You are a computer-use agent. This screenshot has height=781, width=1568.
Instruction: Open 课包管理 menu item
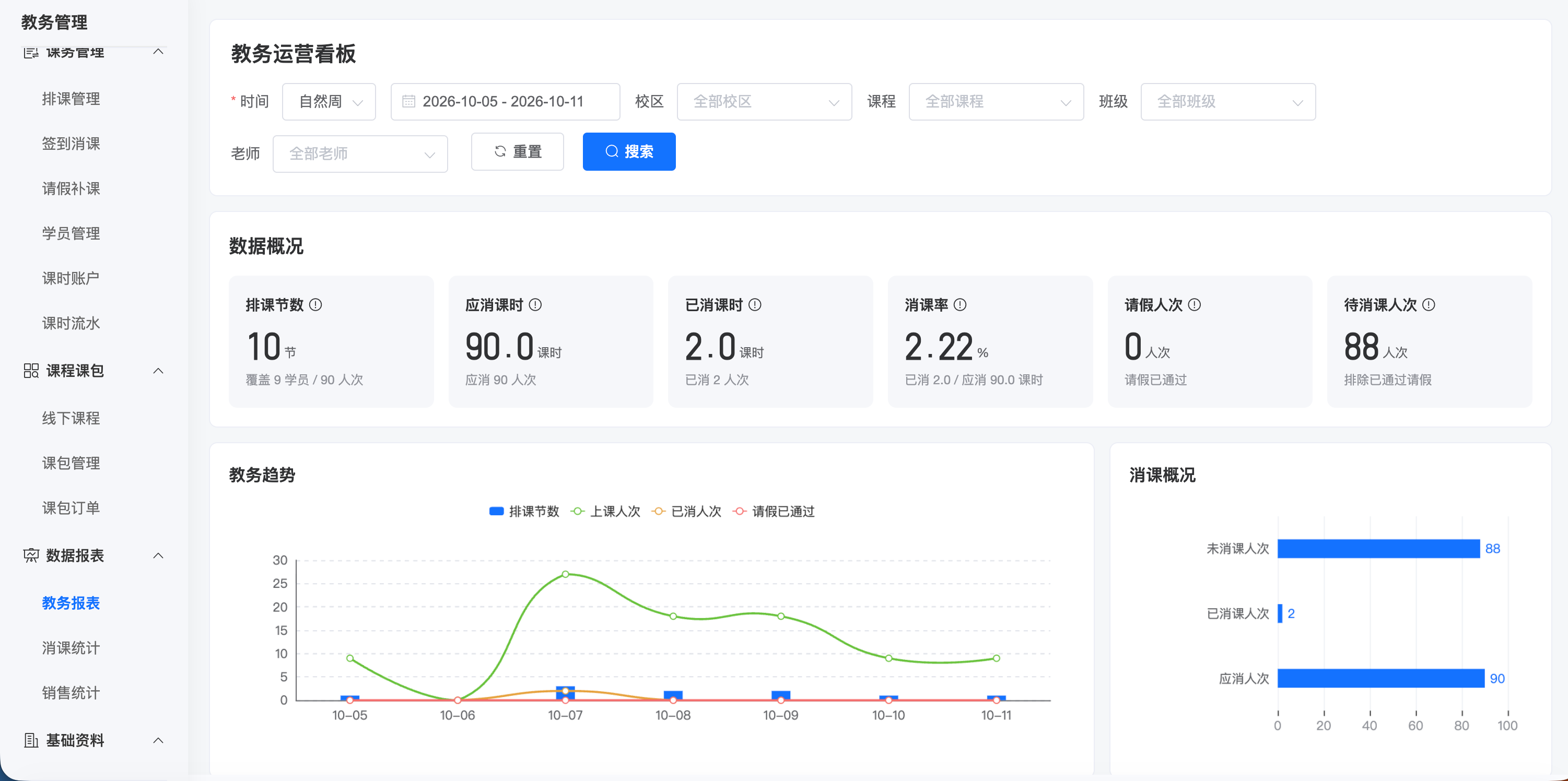71,464
